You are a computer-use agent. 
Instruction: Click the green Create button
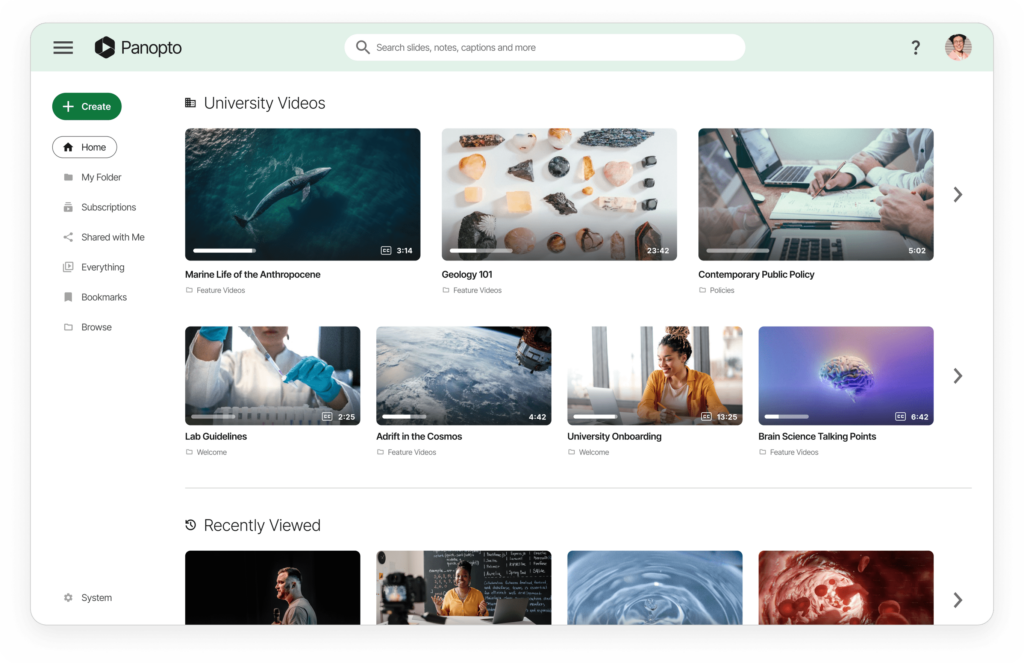(86, 106)
